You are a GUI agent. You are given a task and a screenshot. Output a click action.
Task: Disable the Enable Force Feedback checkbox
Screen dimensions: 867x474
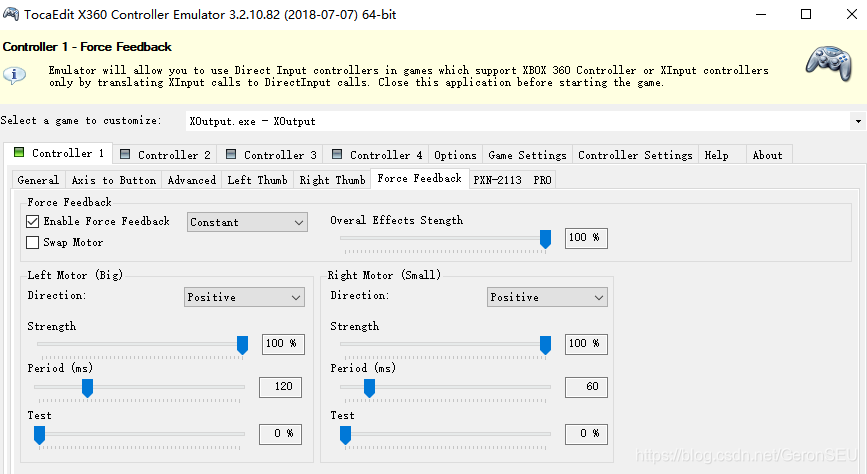33,221
